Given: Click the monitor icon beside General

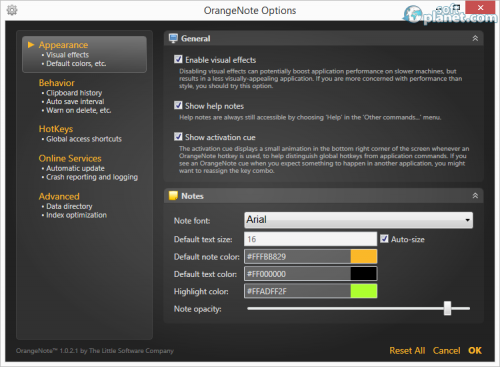Looking at the screenshot, I should 173,38.
